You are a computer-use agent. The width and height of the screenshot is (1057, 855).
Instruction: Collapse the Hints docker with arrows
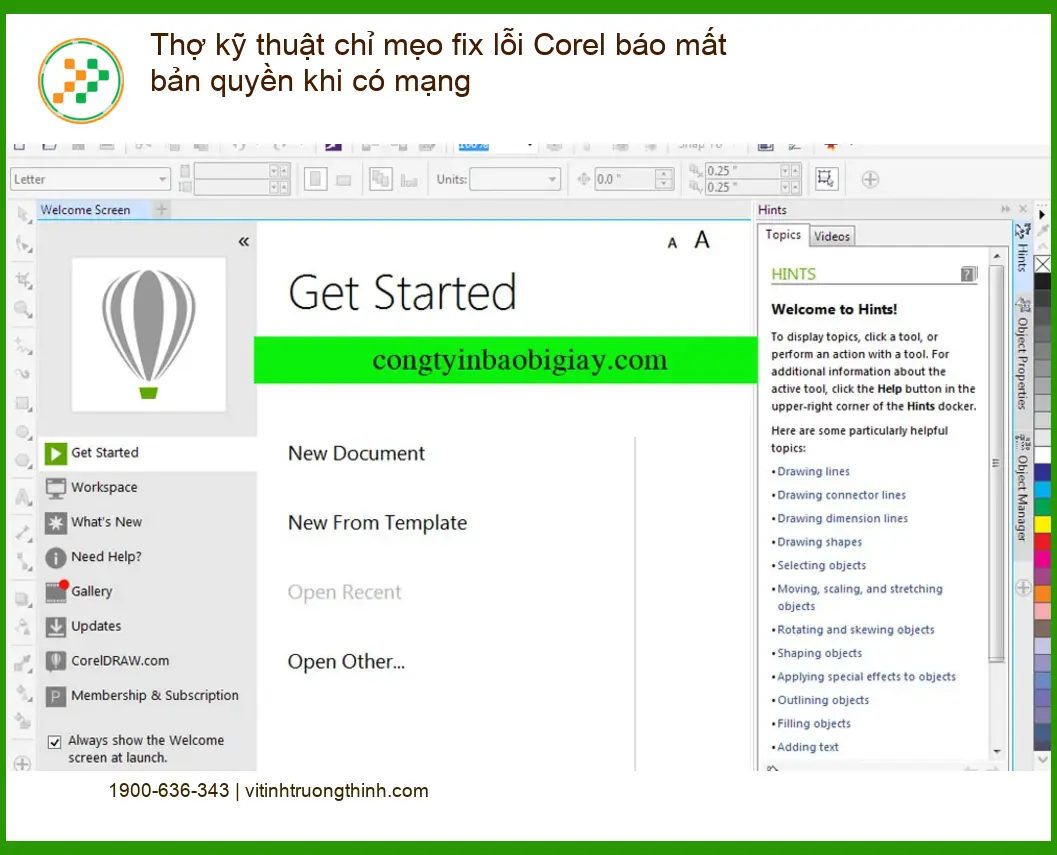point(1006,210)
